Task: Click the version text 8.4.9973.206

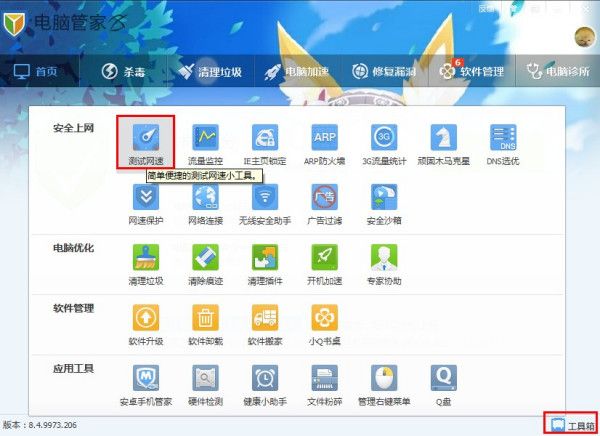Action: pyautogui.click(x=52, y=425)
